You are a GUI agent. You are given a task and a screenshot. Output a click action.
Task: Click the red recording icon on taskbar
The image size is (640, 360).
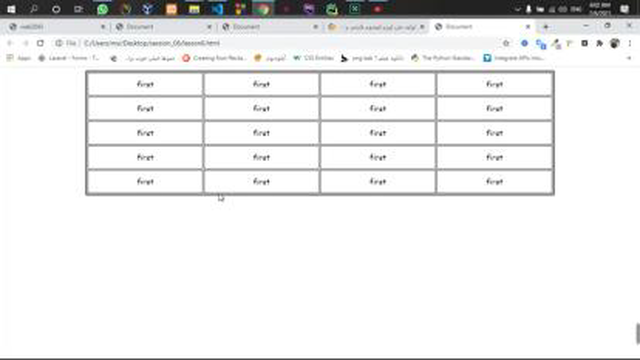coord(377,9)
